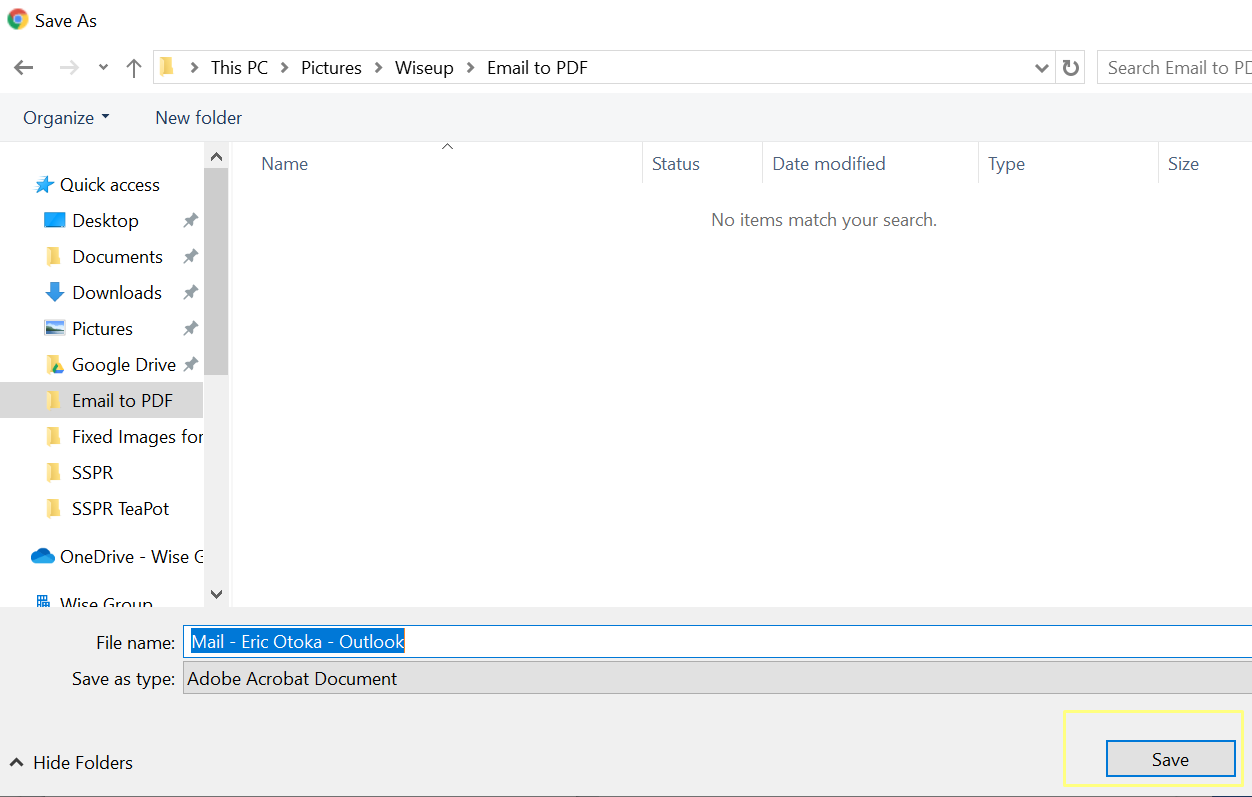Image resolution: width=1252 pixels, height=797 pixels.
Task: Click the Downloads arrow icon
Action: pyautogui.click(x=54, y=292)
